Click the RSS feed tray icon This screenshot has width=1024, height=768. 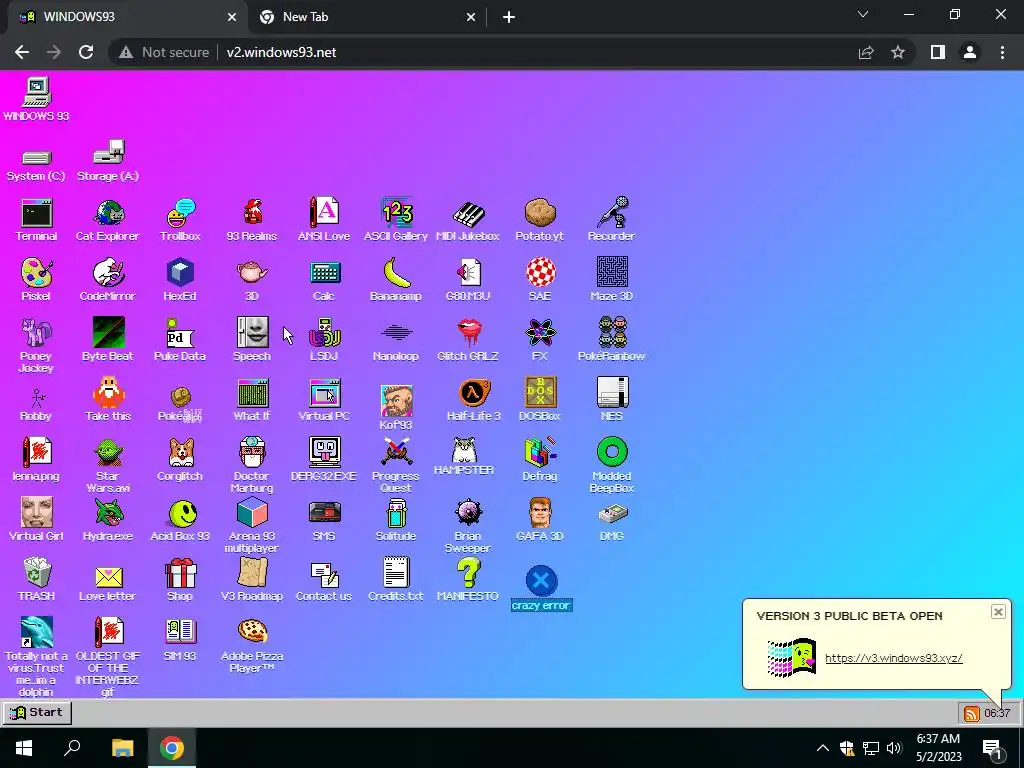coord(972,714)
